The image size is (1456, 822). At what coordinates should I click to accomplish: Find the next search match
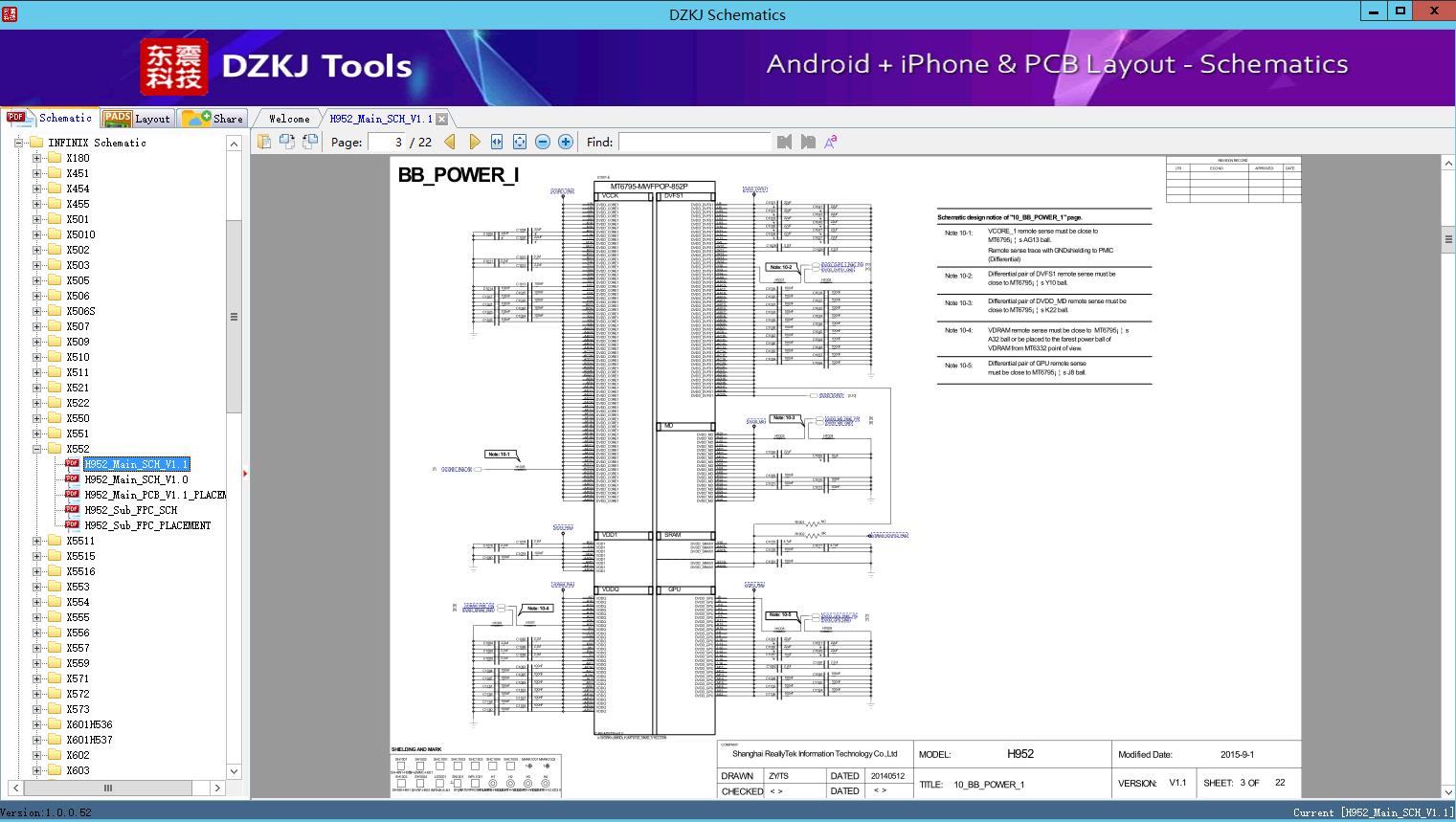tap(808, 142)
